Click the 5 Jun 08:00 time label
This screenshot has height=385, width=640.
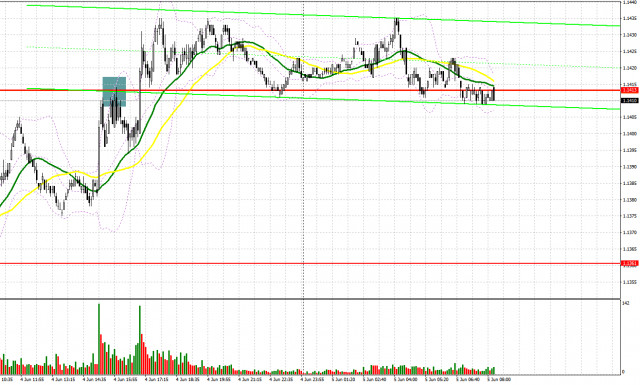point(499,379)
